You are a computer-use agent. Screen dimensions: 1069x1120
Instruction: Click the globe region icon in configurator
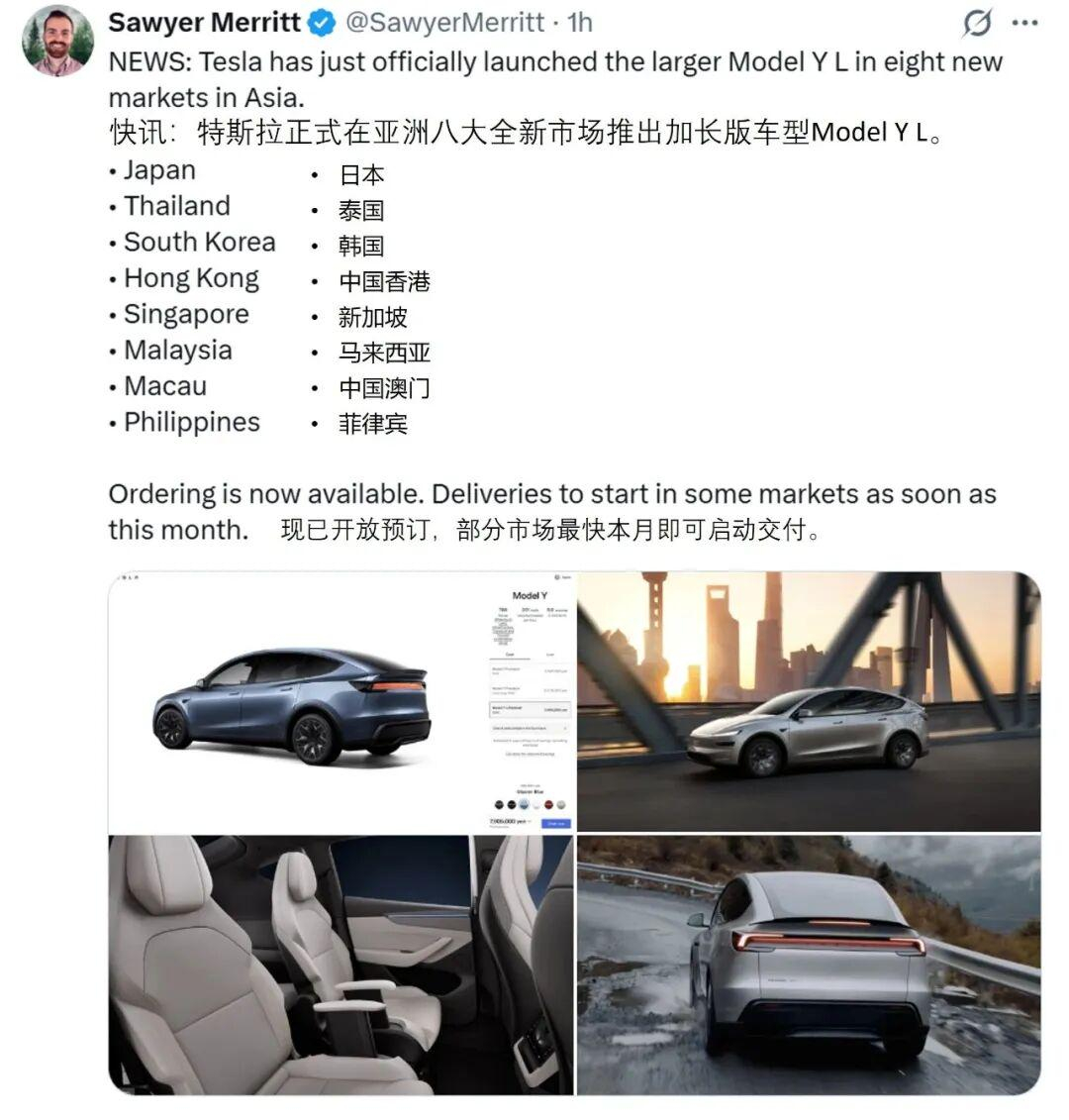click(557, 577)
